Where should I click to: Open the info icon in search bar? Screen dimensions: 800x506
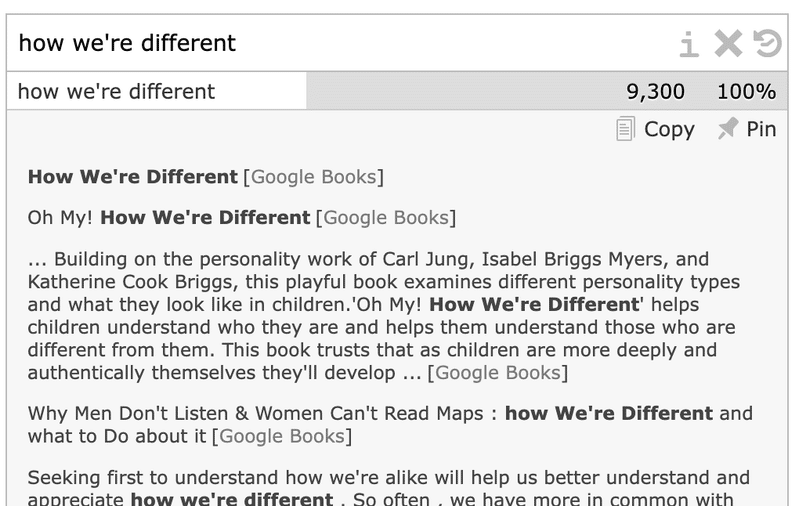coord(689,43)
